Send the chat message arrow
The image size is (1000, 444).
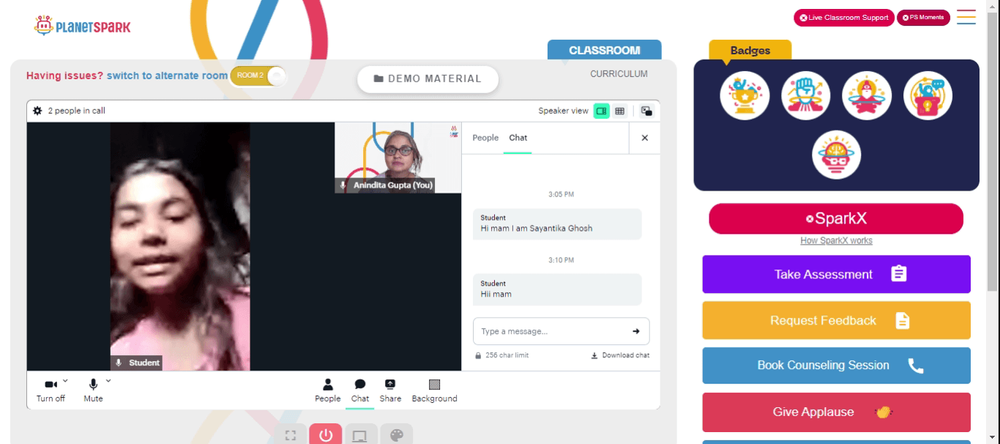[636, 331]
